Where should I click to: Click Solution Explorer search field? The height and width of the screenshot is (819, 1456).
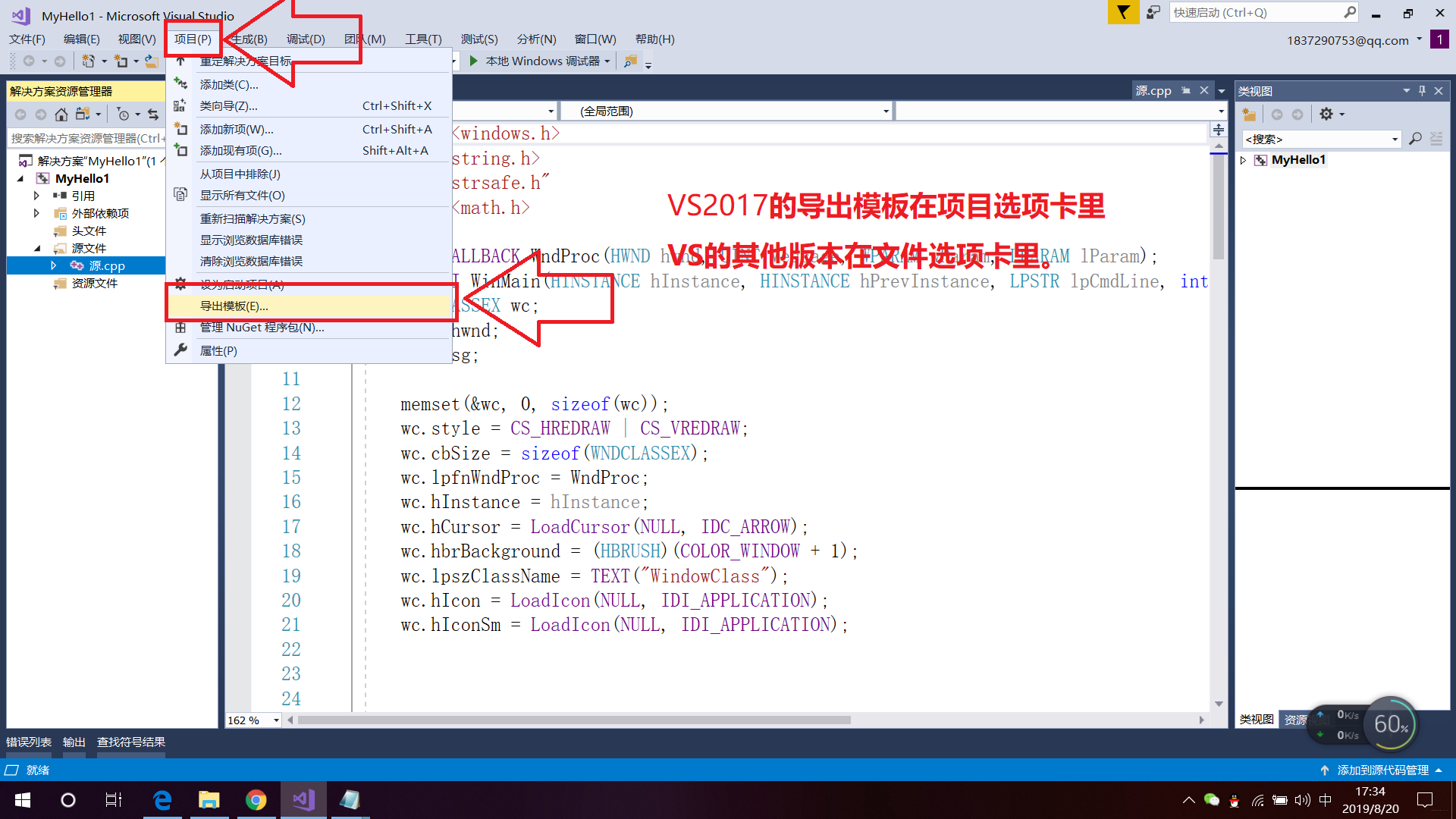point(86,138)
